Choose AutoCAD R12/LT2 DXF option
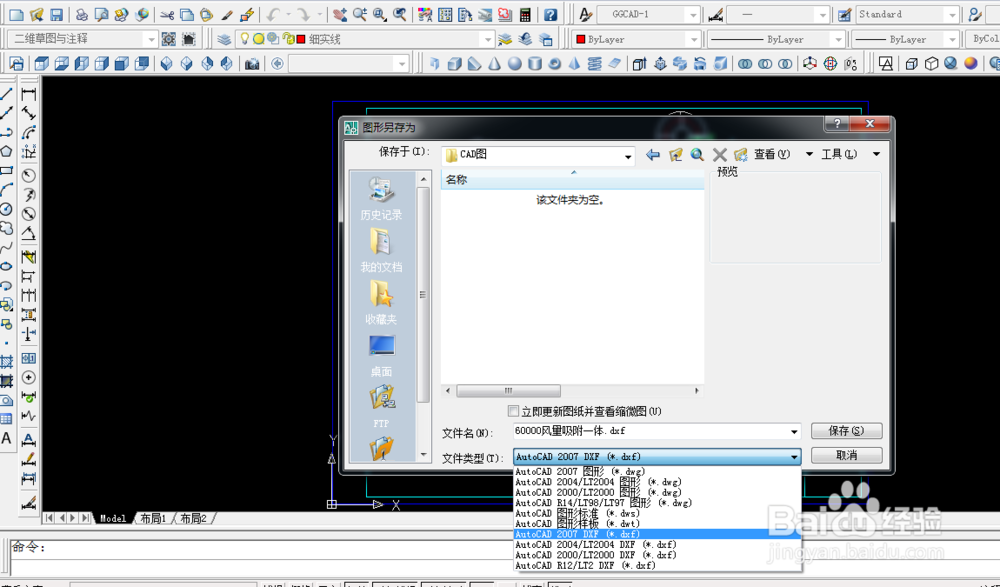This screenshot has width=1000, height=587. pyautogui.click(x=657, y=565)
